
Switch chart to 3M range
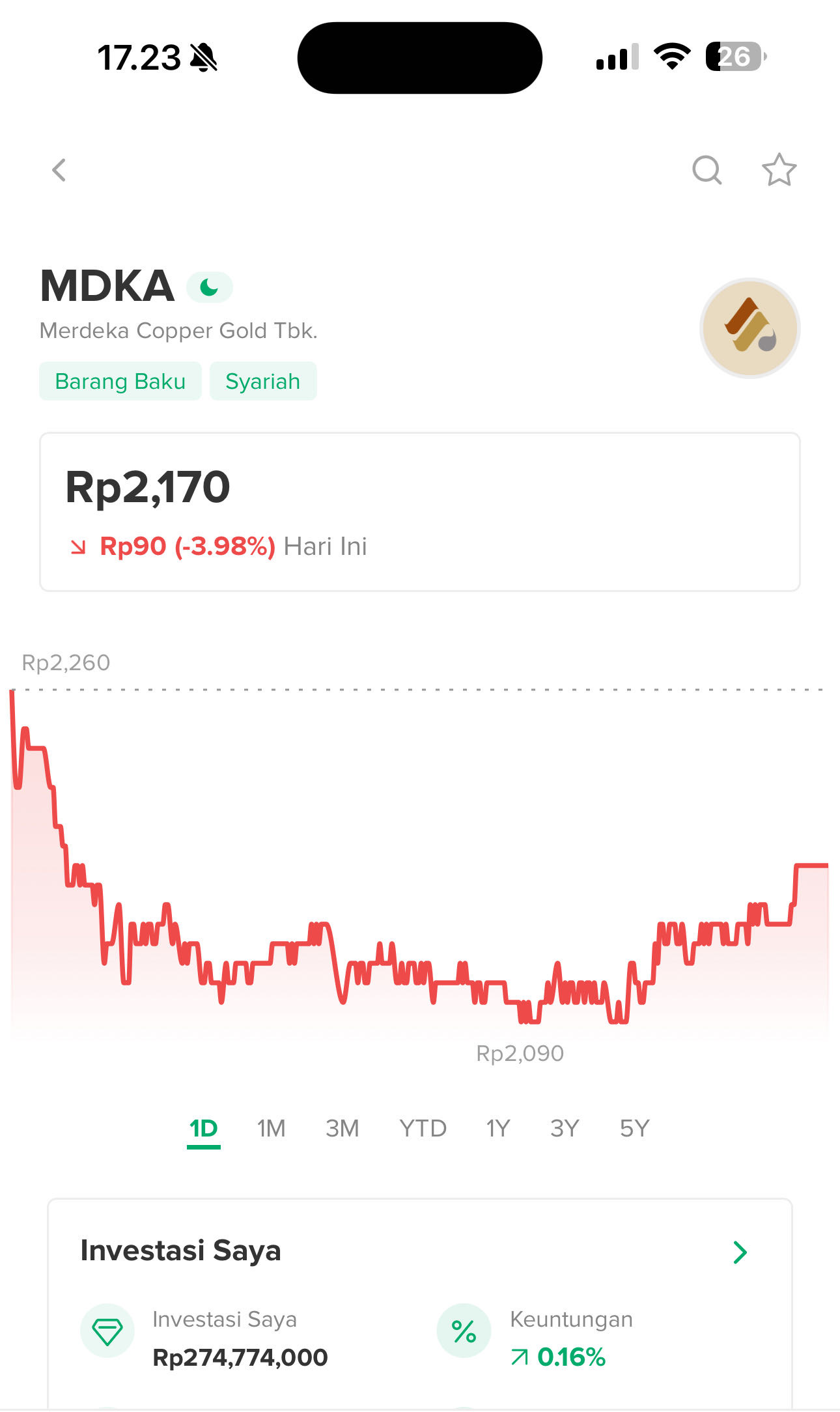(x=342, y=1128)
